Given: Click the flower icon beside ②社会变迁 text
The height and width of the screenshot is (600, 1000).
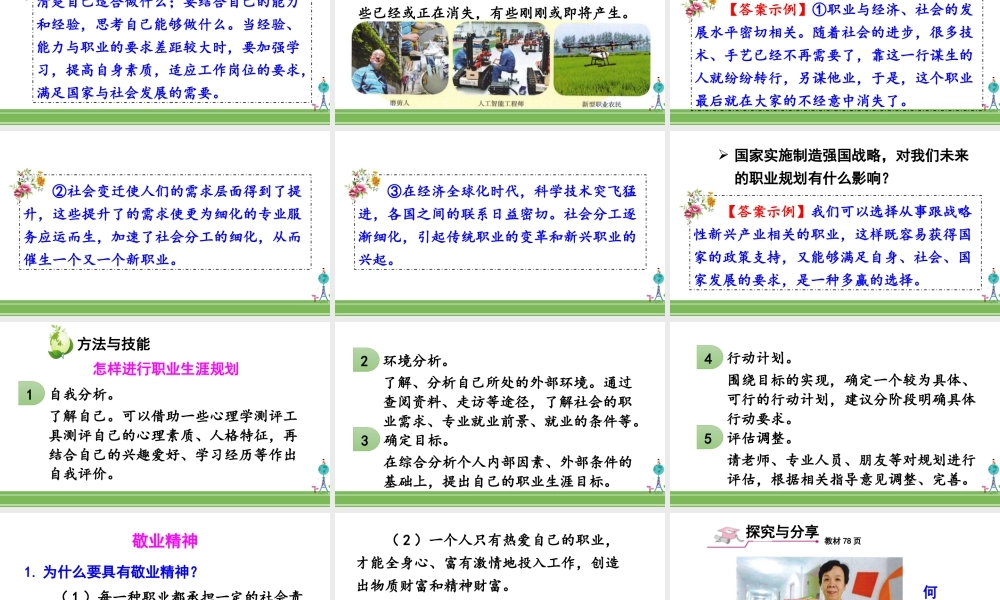Looking at the screenshot, I should coord(30,185).
